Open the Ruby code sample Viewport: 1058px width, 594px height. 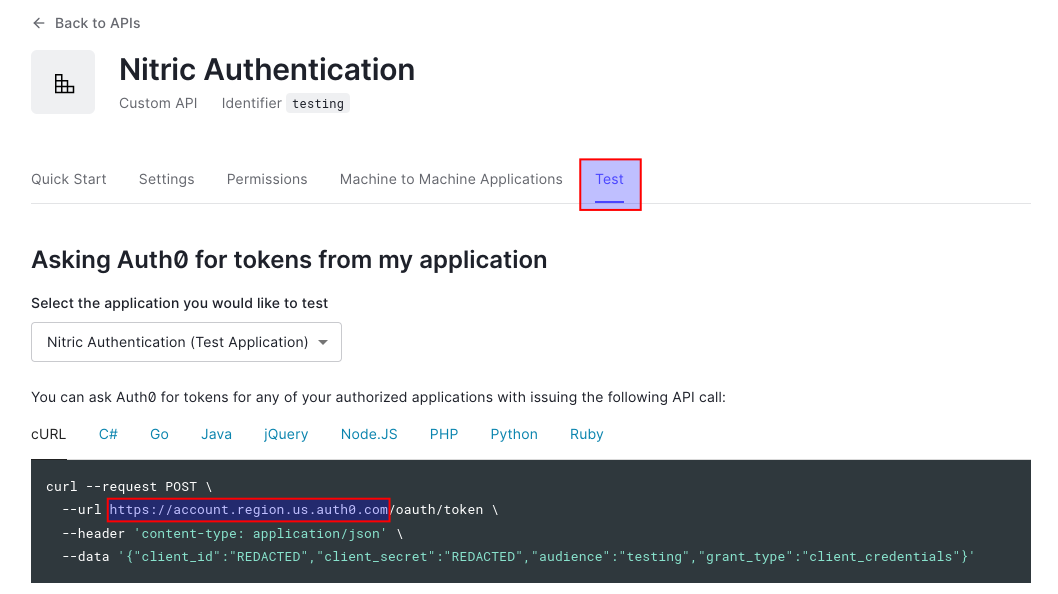click(x=587, y=434)
